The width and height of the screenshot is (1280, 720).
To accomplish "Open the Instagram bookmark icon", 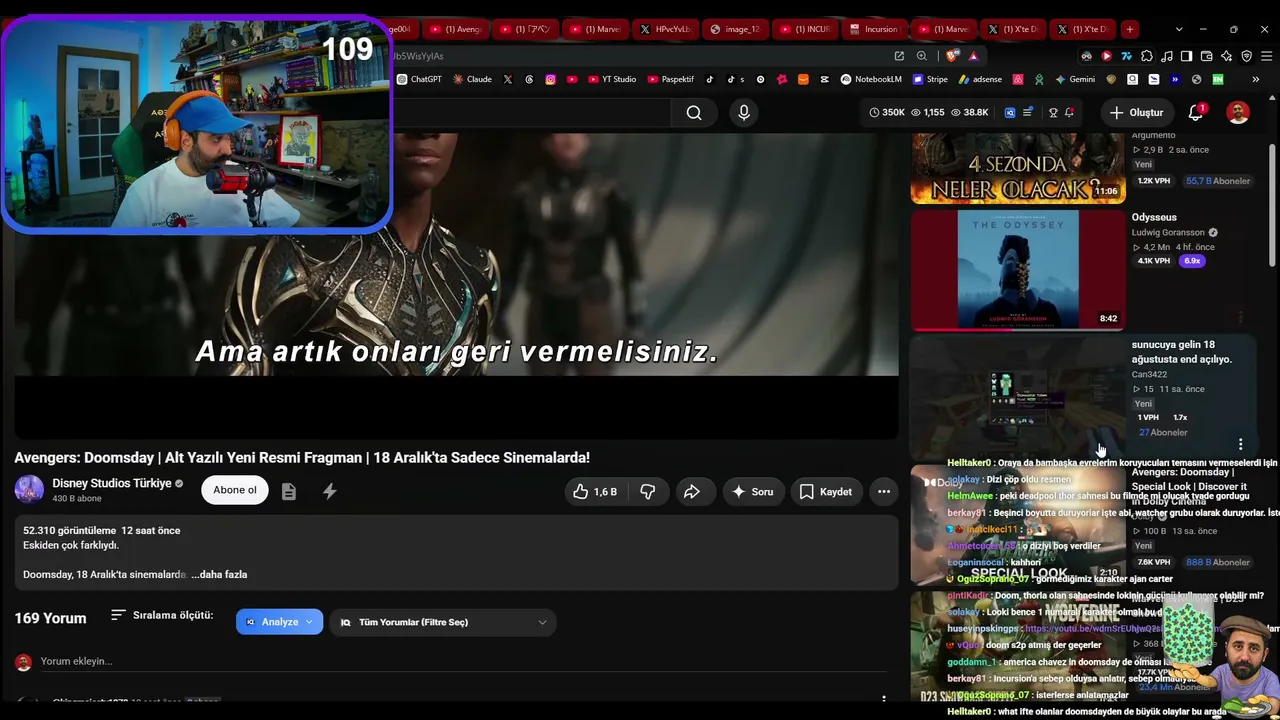I will click(550, 79).
